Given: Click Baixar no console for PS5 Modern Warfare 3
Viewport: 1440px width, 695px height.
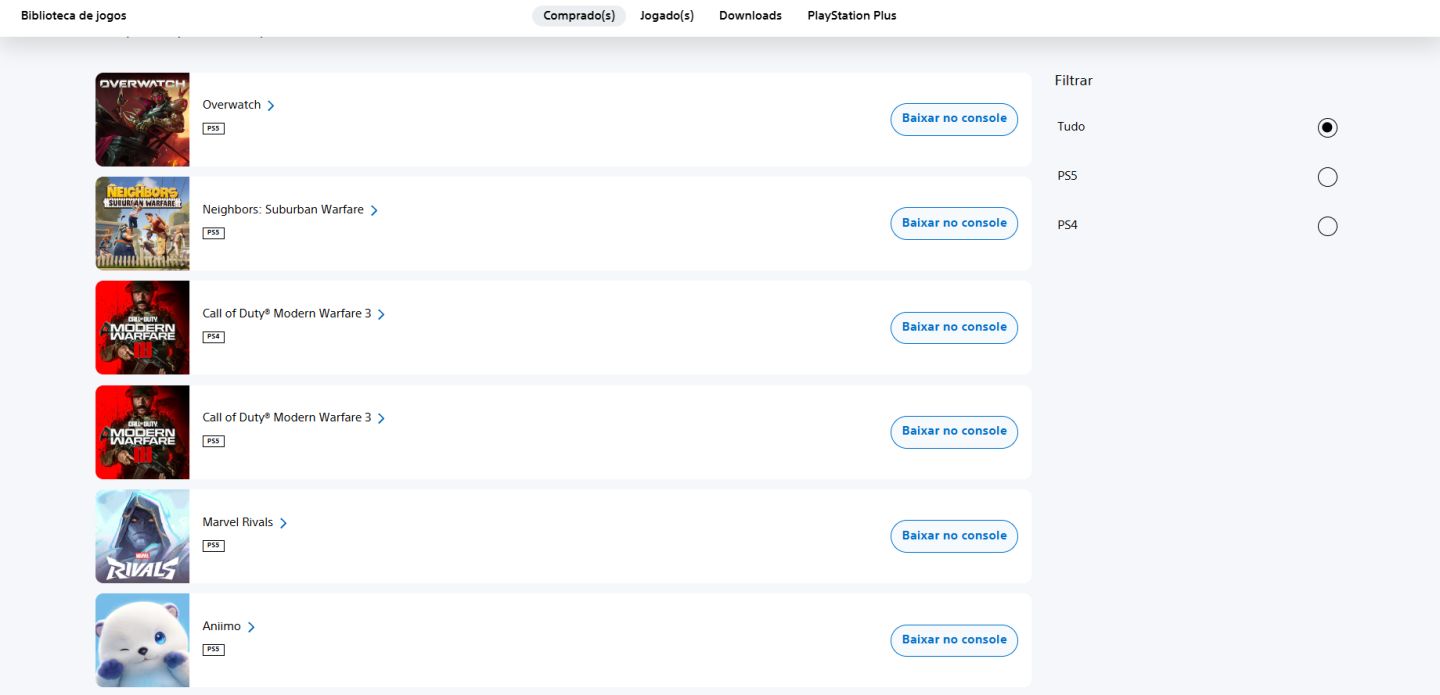Looking at the screenshot, I should click(954, 431).
